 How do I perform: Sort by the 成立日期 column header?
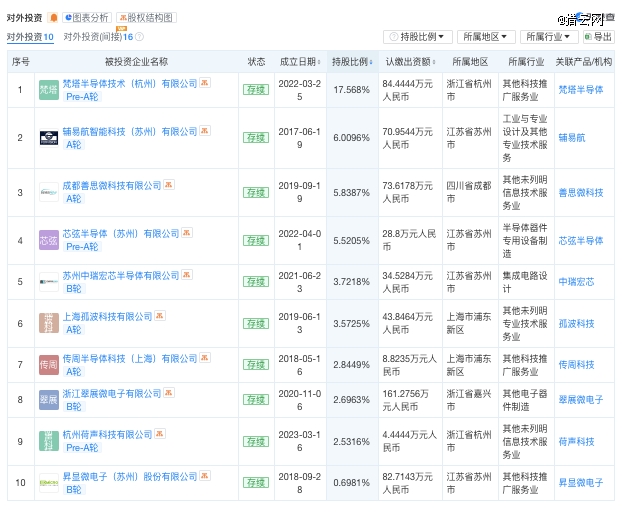300,62
